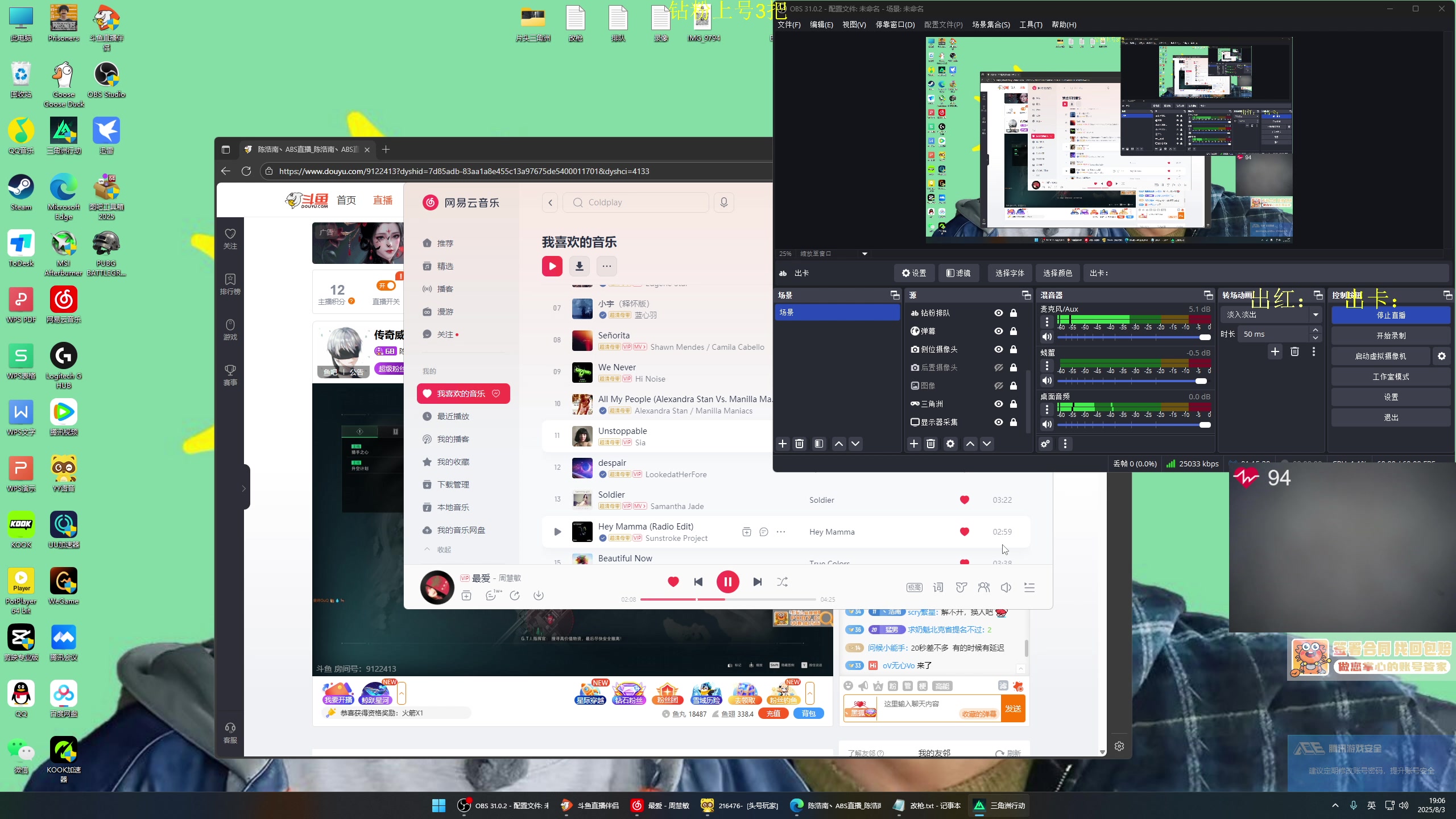Download all liked songs icon
This screenshot has height=819, width=1456.
tap(580, 266)
